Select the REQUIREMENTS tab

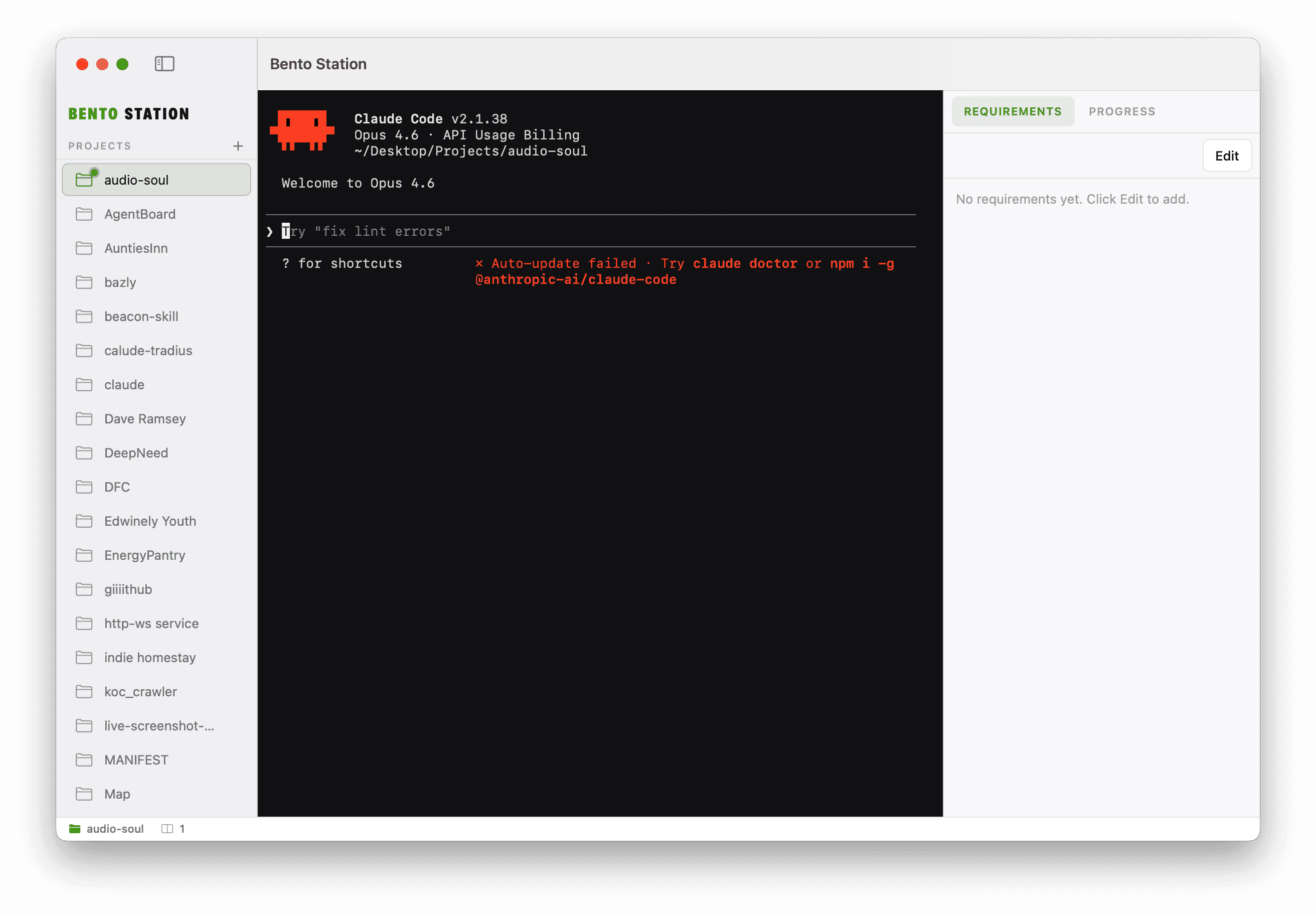point(1012,112)
